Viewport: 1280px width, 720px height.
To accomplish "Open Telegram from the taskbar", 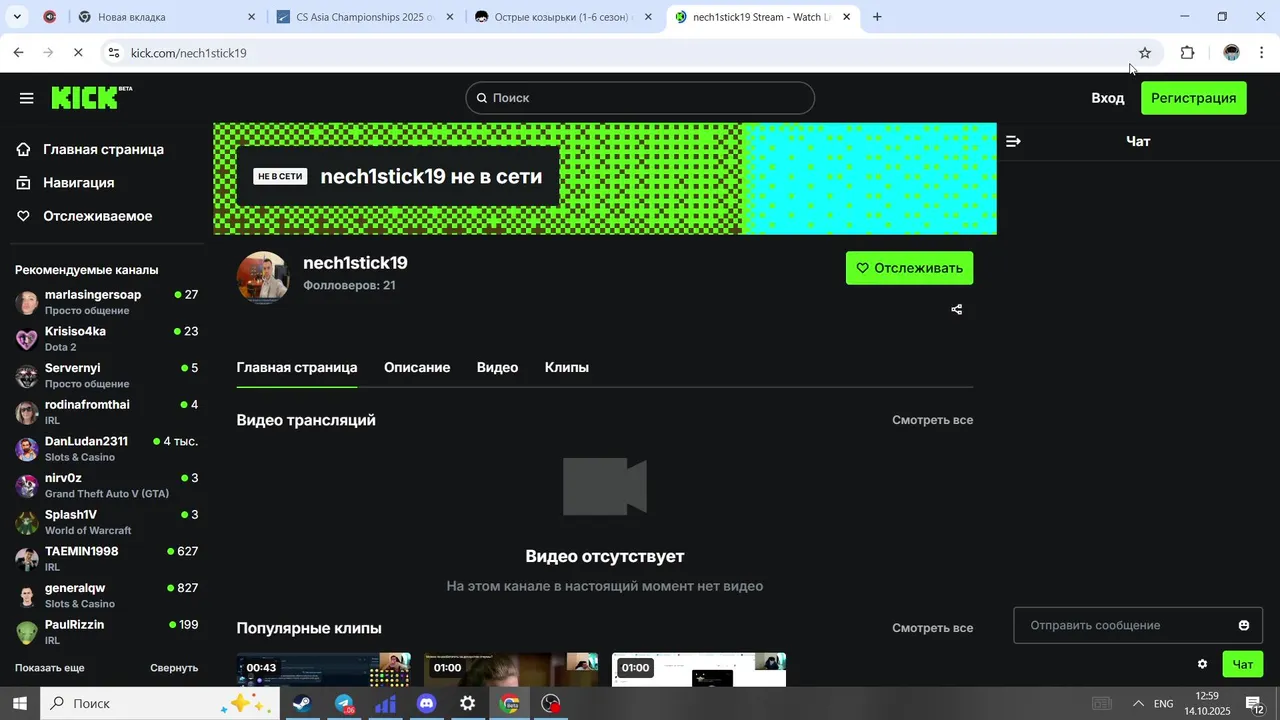I will [x=344, y=704].
